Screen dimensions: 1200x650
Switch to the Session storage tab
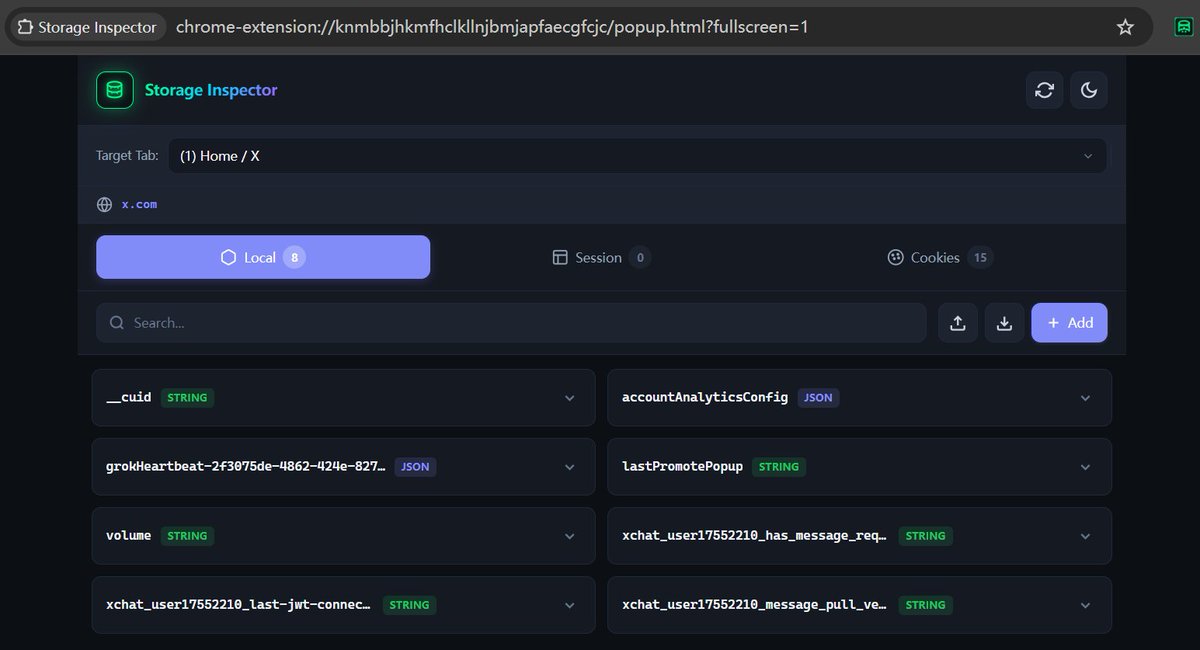point(600,257)
